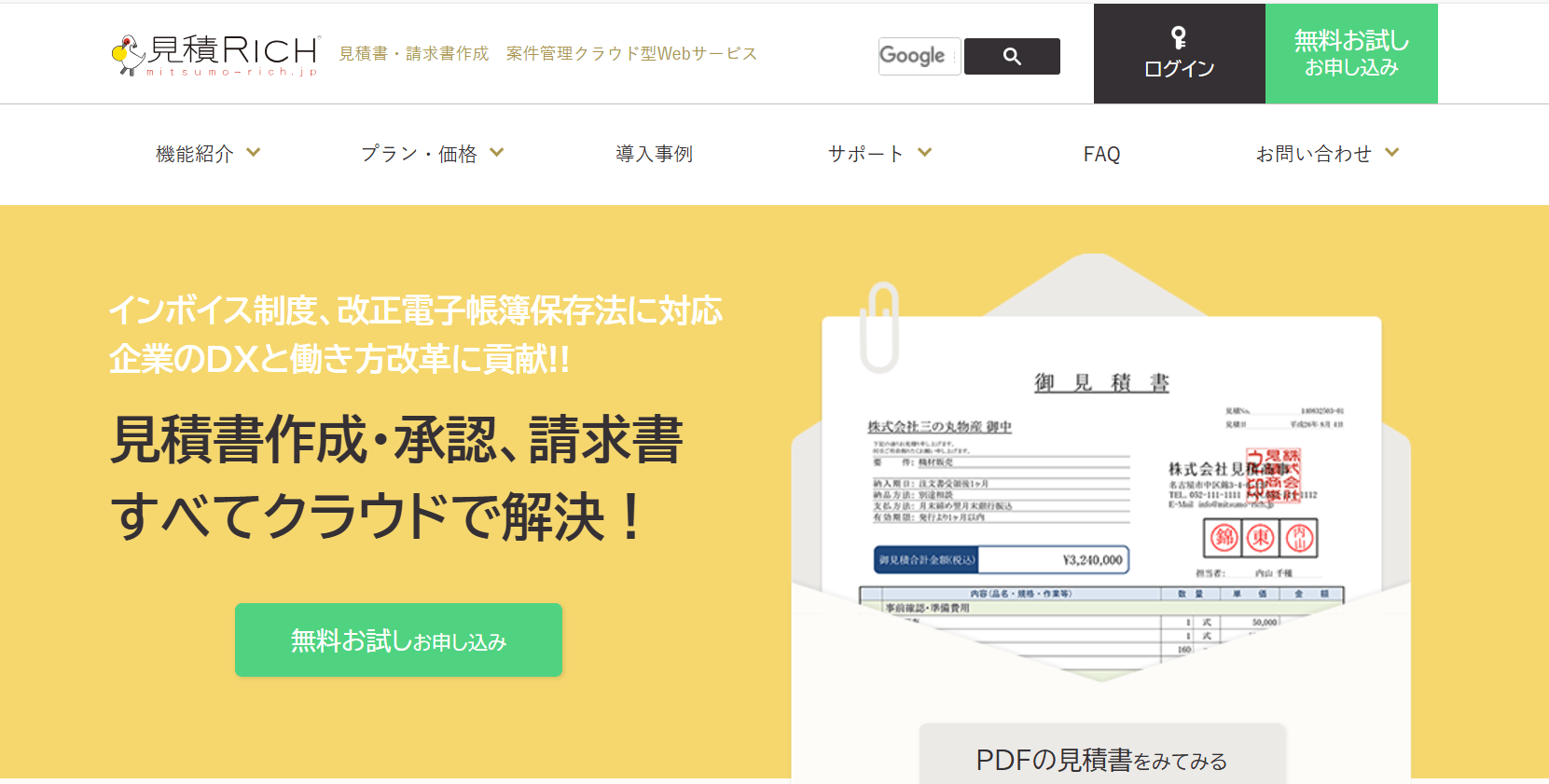Open the 機能紹介 menu label

pos(194,154)
